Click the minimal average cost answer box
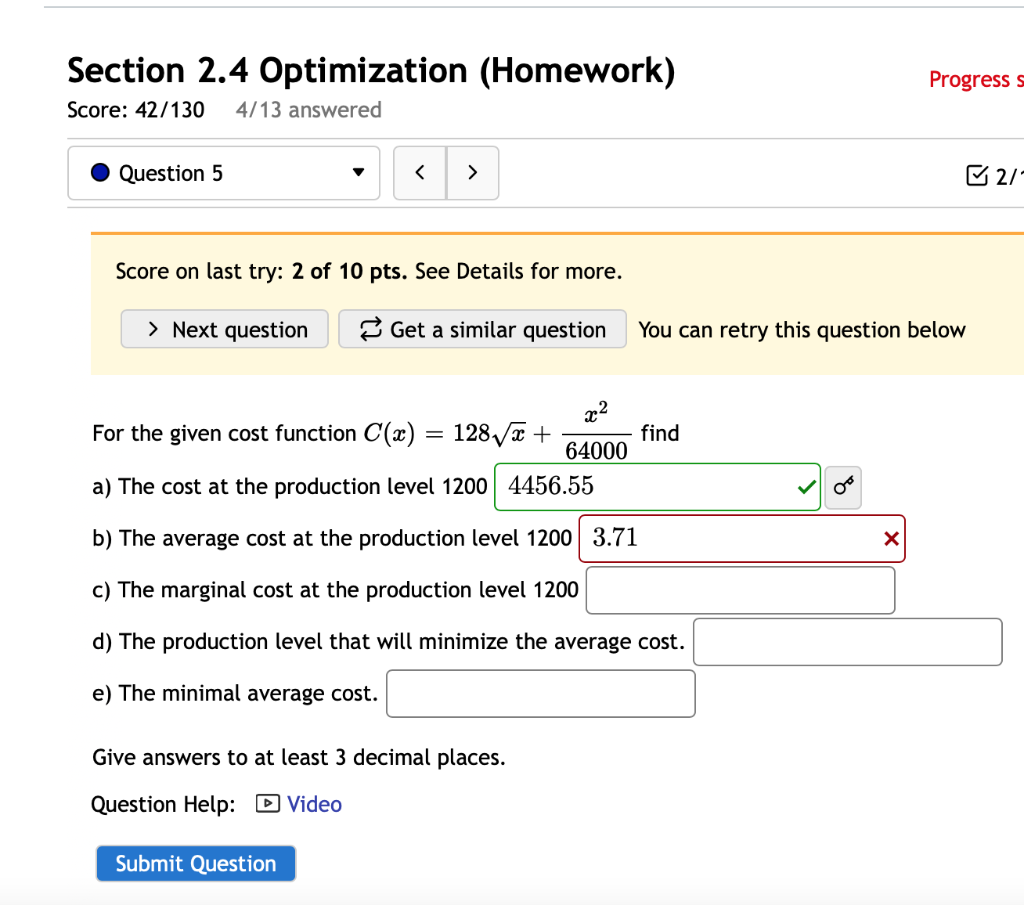The height and width of the screenshot is (905, 1024). coord(541,693)
